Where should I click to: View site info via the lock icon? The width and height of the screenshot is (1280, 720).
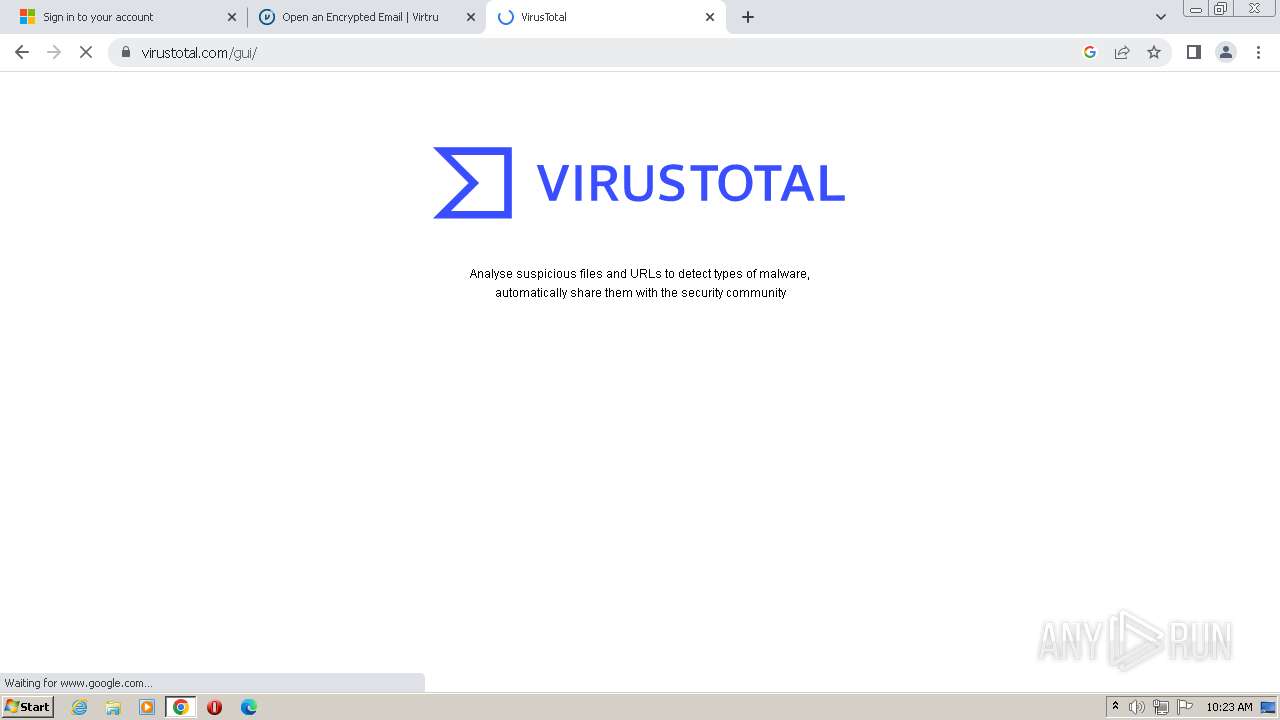pos(125,52)
